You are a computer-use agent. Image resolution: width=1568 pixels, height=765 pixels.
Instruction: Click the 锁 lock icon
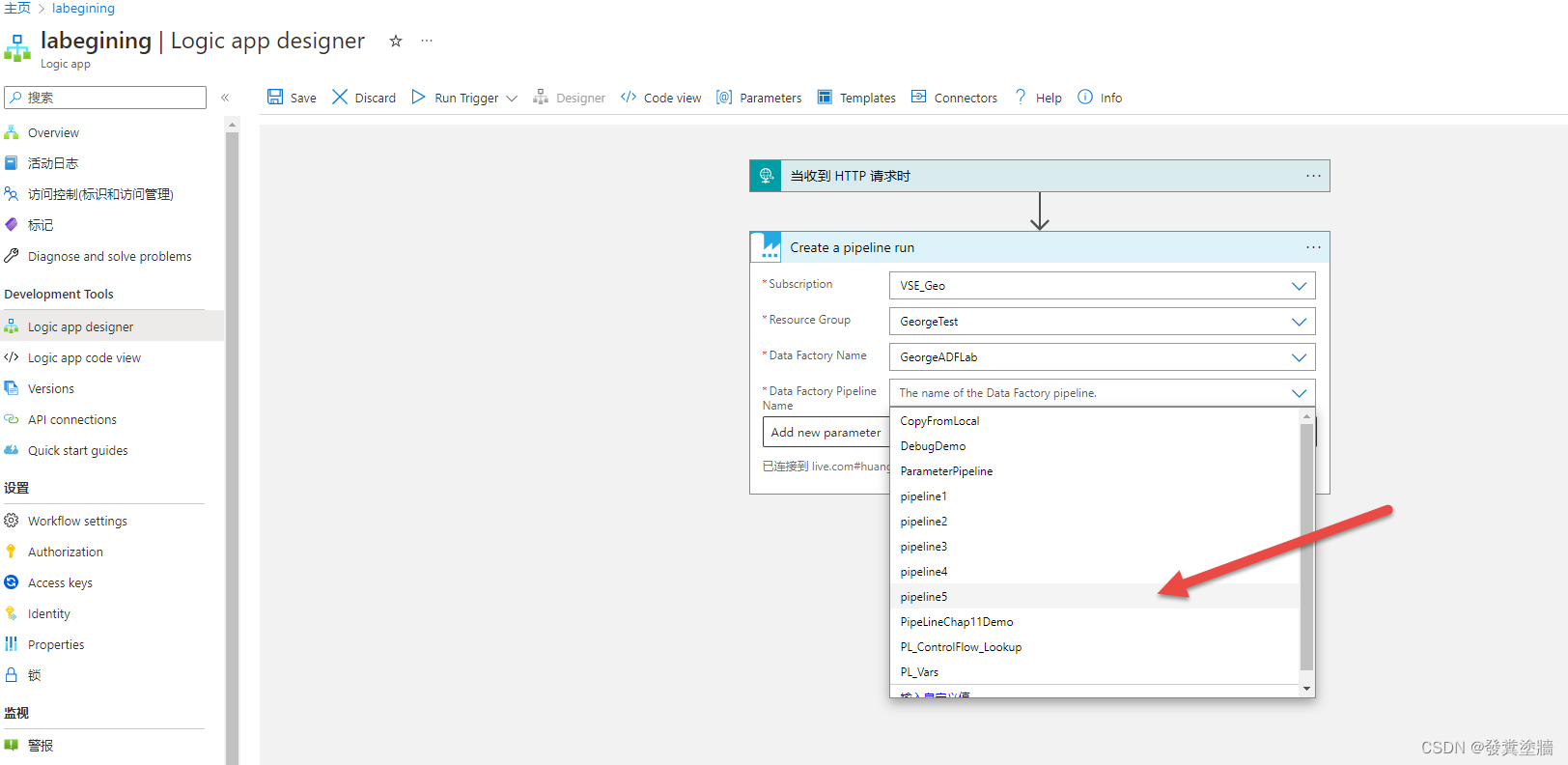click(x=12, y=675)
